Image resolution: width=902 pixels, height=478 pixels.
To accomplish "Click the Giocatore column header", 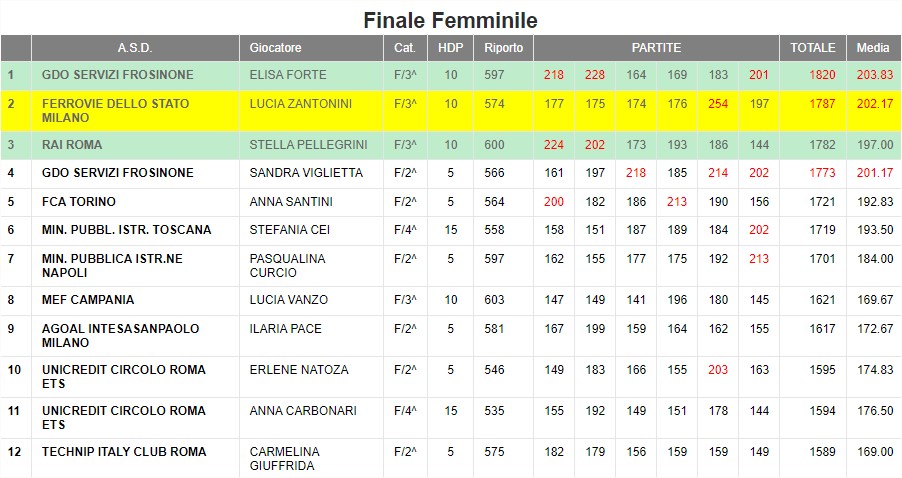I will pos(311,48).
